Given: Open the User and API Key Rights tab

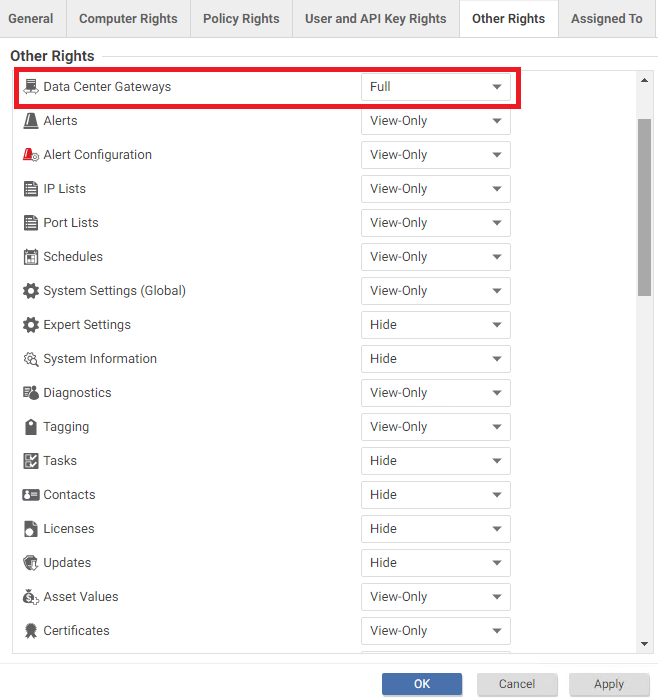Looking at the screenshot, I should click(375, 19).
